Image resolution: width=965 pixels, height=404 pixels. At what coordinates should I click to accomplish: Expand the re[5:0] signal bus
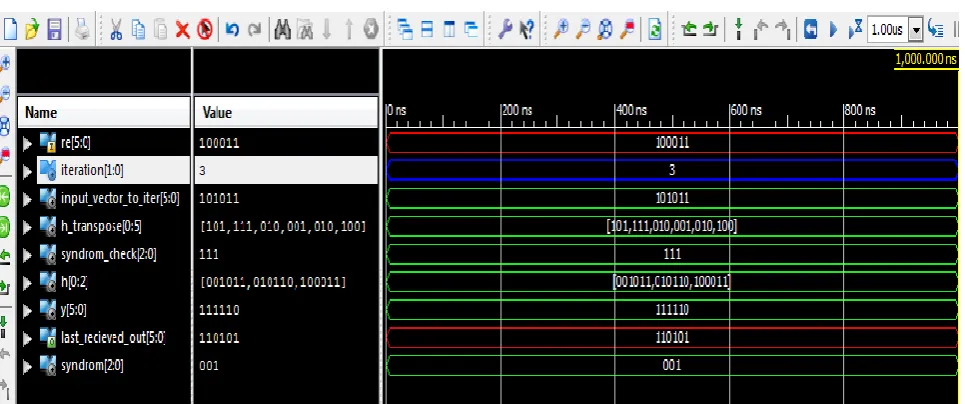coord(27,143)
